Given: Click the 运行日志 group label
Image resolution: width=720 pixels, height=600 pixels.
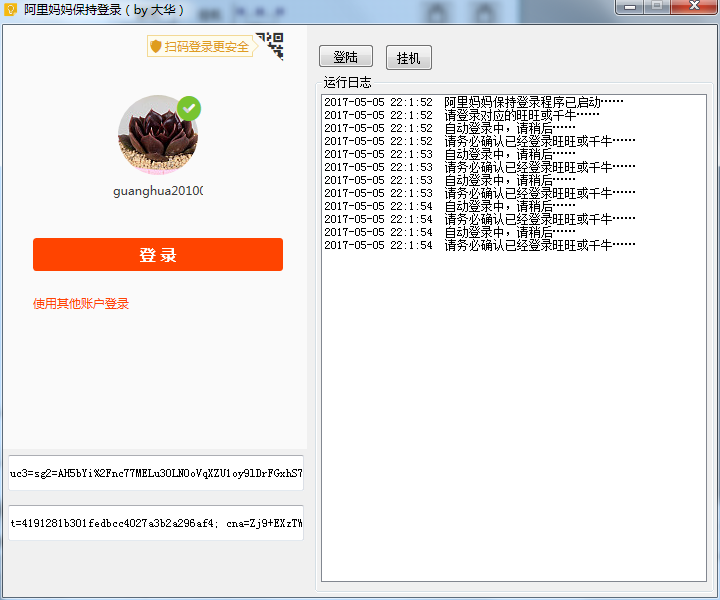Looking at the screenshot, I should coord(347,82).
